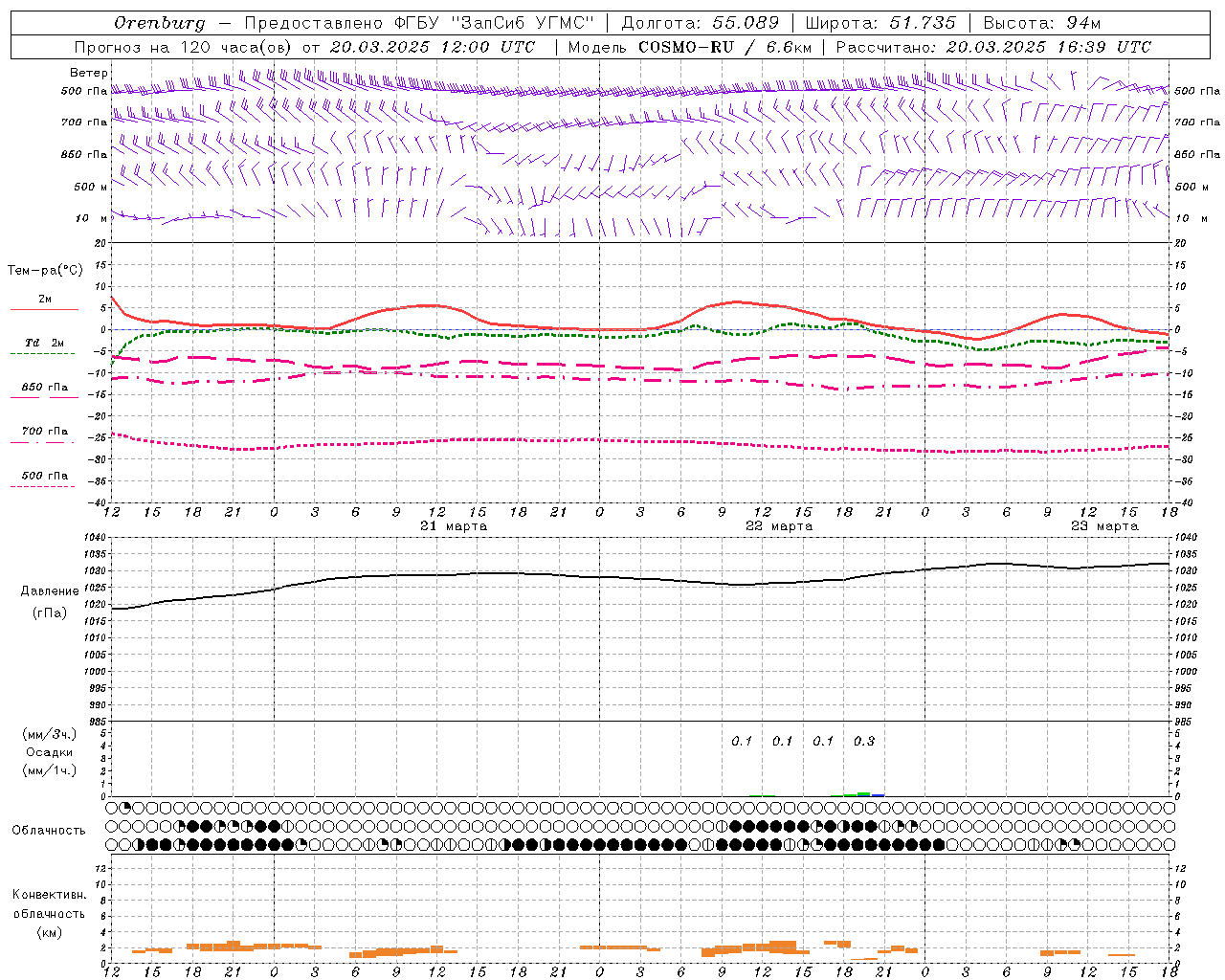Click the 22 марта date label
Screen dimensions: 1225x980
click(779, 526)
